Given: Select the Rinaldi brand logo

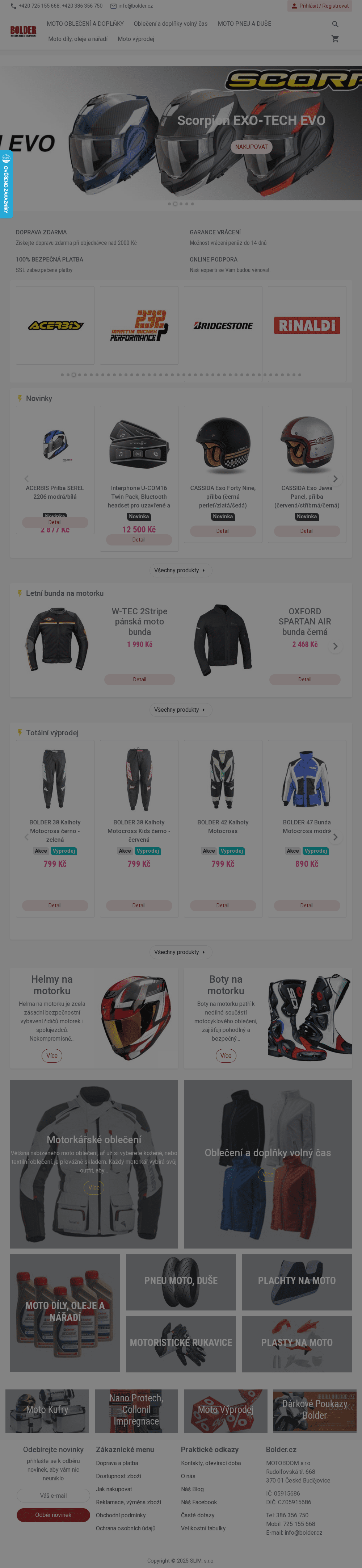Looking at the screenshot, I should [307, 326].
